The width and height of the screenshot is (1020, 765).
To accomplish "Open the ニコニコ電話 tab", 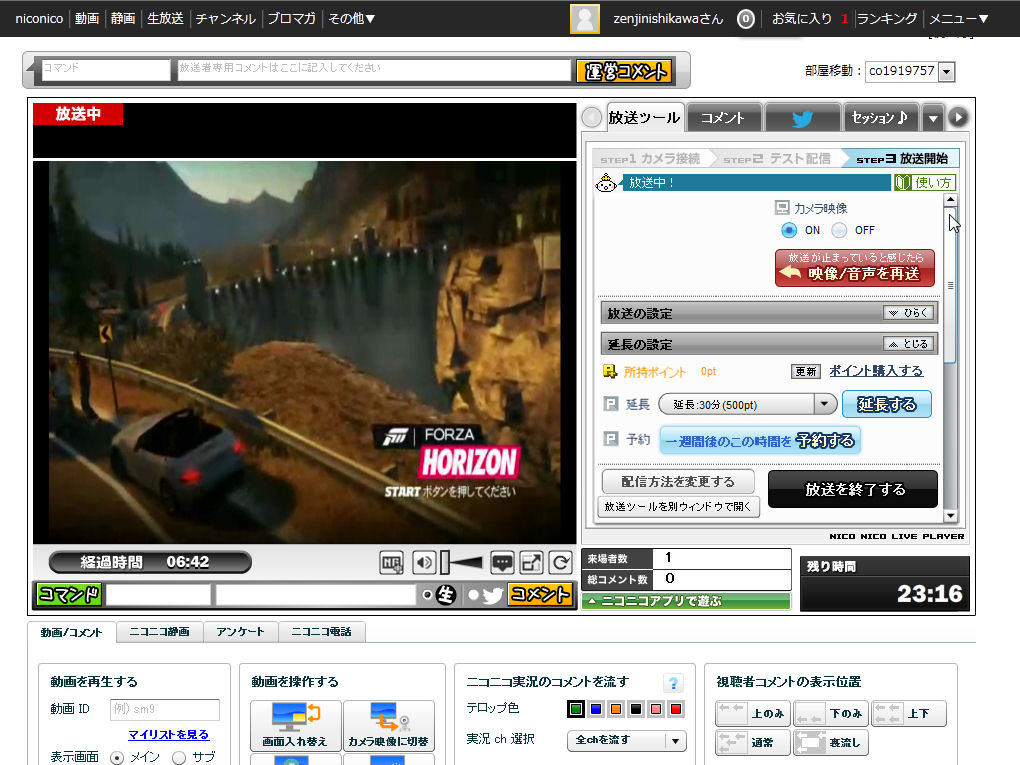I will 321,632.
